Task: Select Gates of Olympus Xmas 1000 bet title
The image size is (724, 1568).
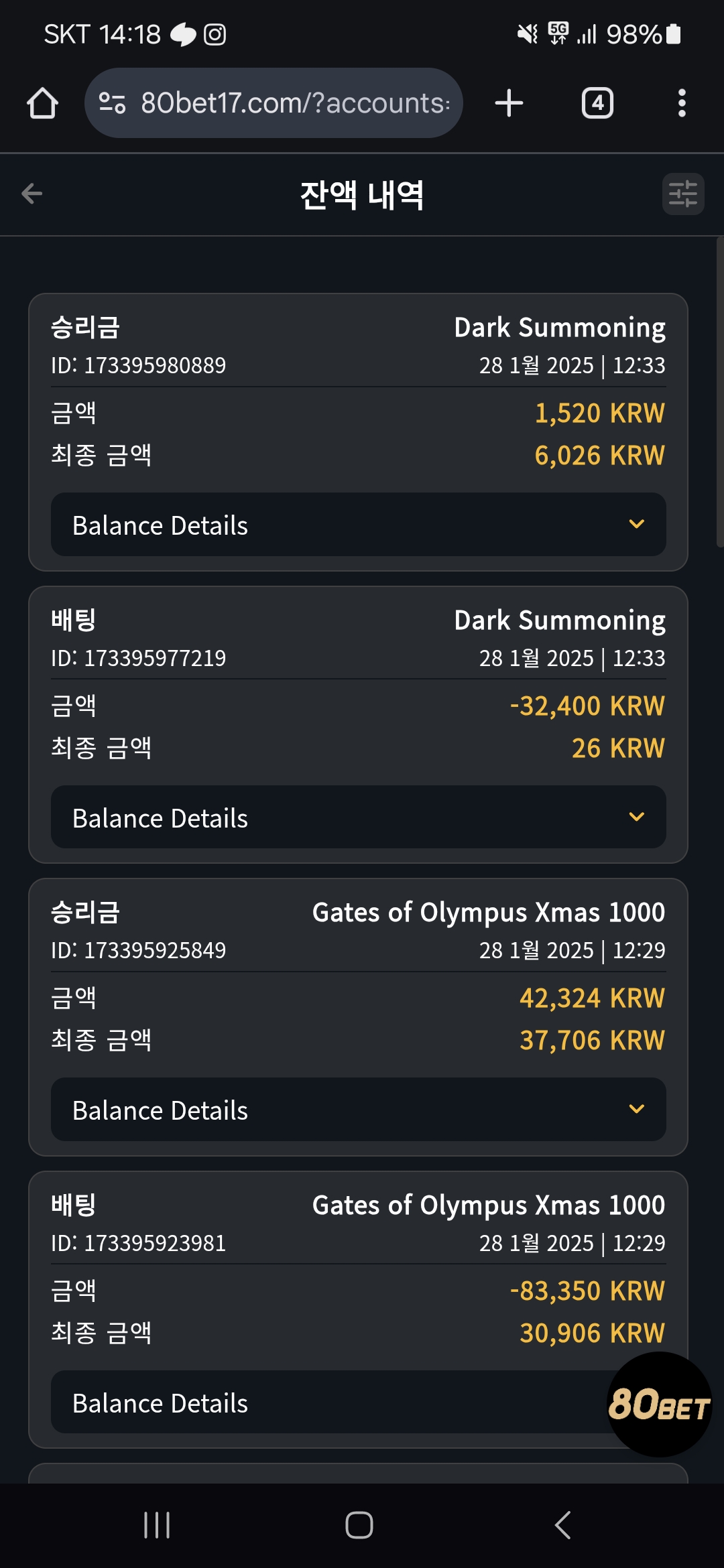Action: (x=489, y=1205)
